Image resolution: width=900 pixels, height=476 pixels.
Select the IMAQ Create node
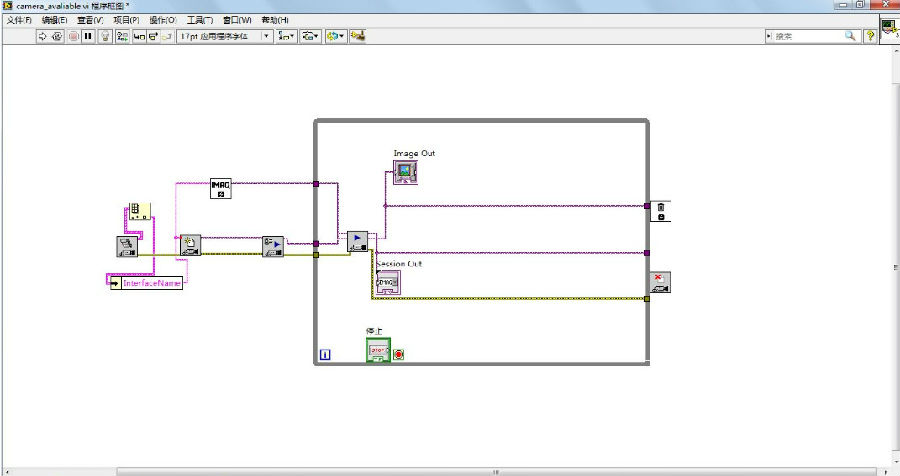[221, 188]
